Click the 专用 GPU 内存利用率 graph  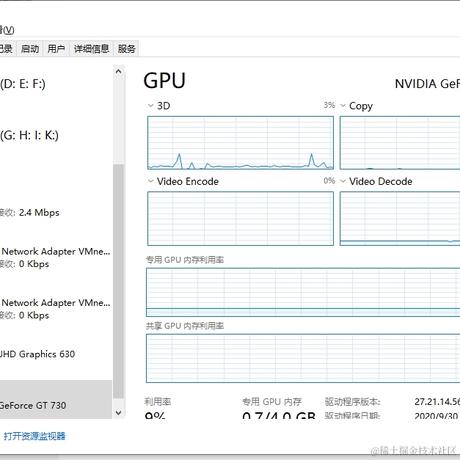[x=303, y=292]
